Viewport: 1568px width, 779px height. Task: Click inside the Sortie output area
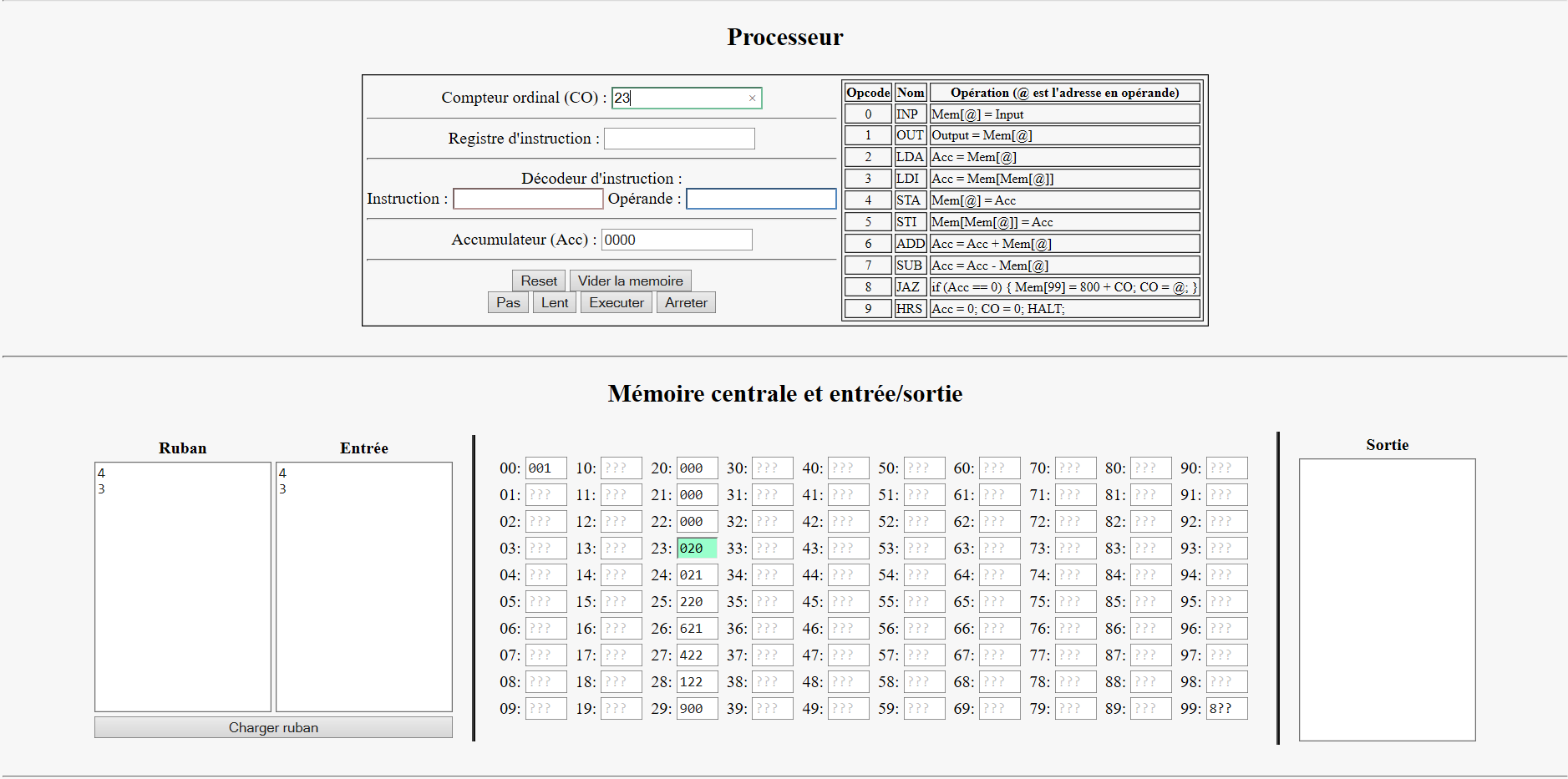(x=1387, y=599)
